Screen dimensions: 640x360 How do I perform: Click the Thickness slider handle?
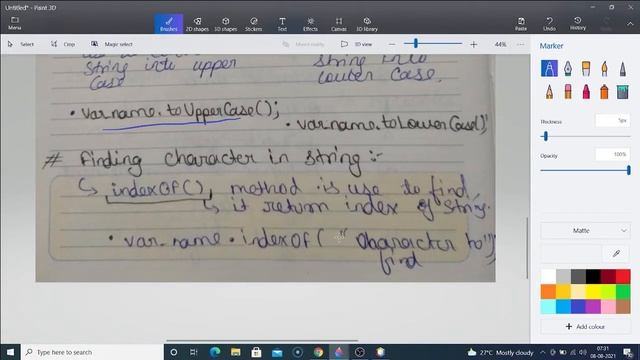tap(546, 136)
